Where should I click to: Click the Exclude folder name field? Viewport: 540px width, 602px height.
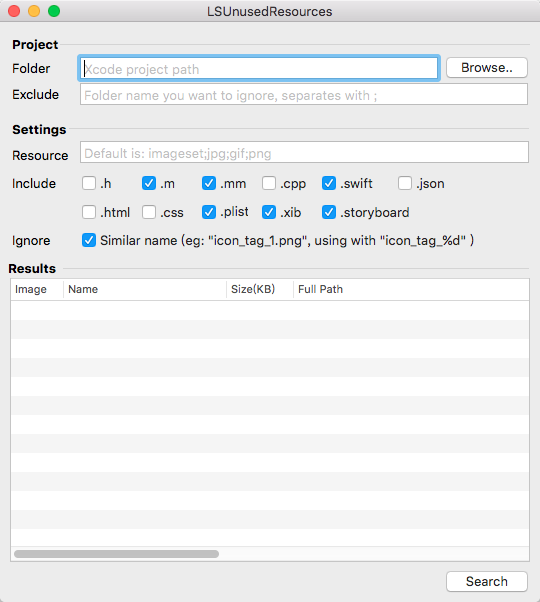(x=304, y=94)
